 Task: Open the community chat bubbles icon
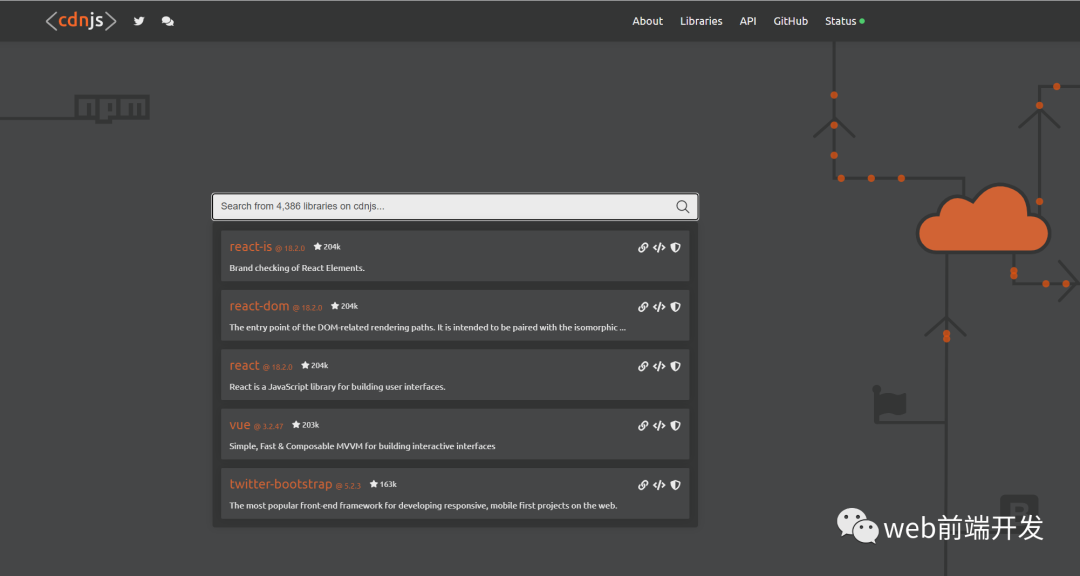[x=167, y=21]
